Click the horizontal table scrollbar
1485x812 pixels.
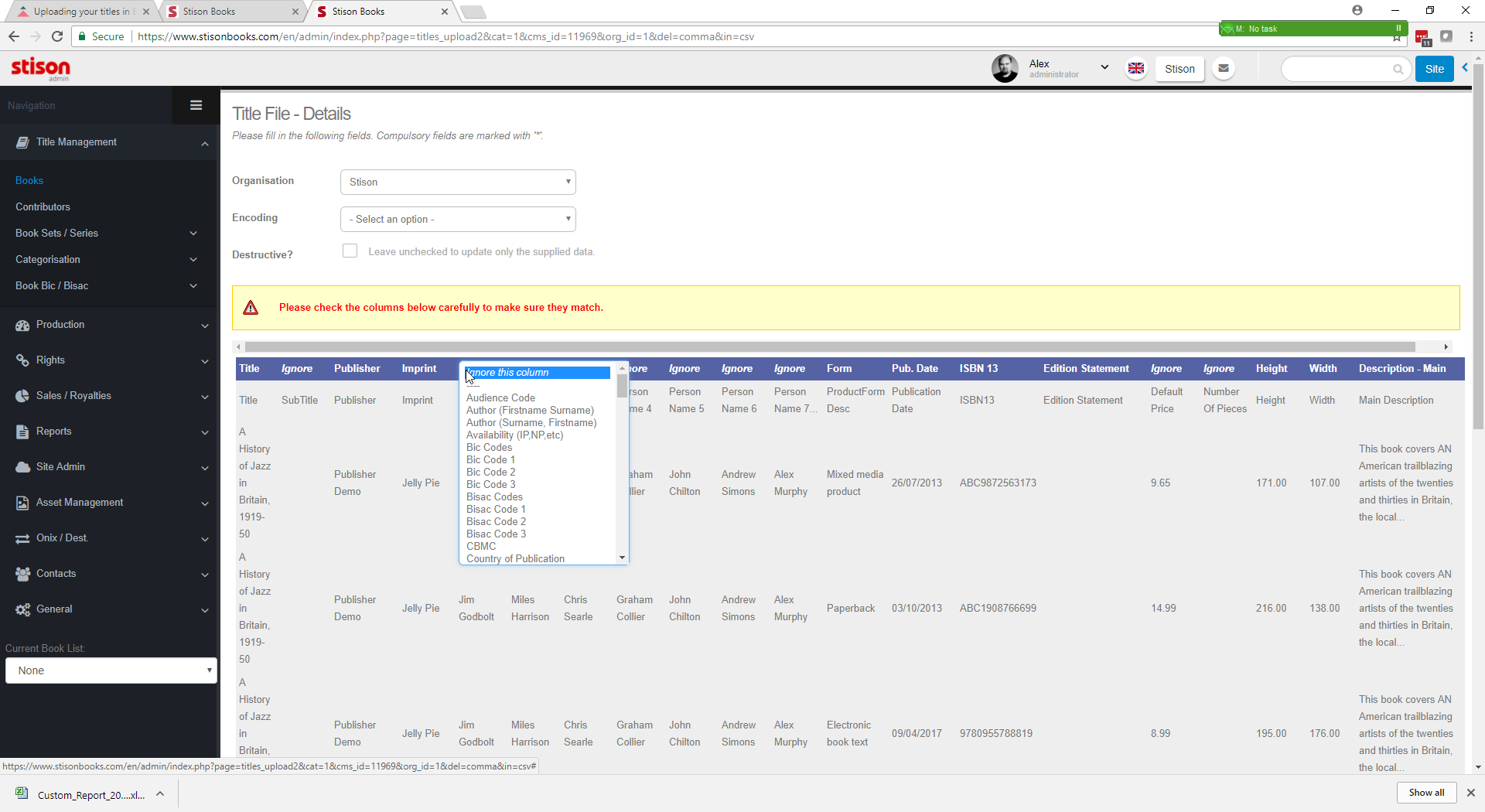(829, 347)
